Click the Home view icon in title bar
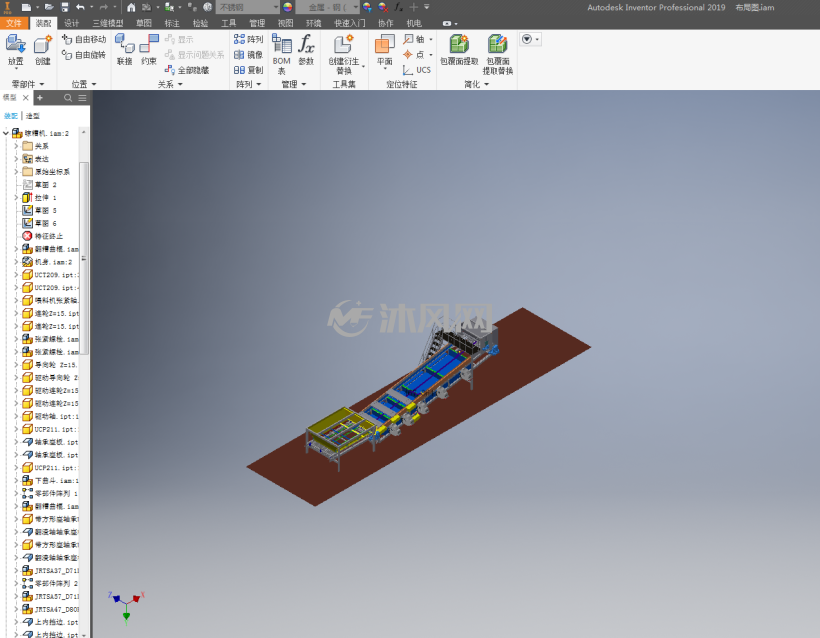820x638 pixels. click(x=131, y=7)
